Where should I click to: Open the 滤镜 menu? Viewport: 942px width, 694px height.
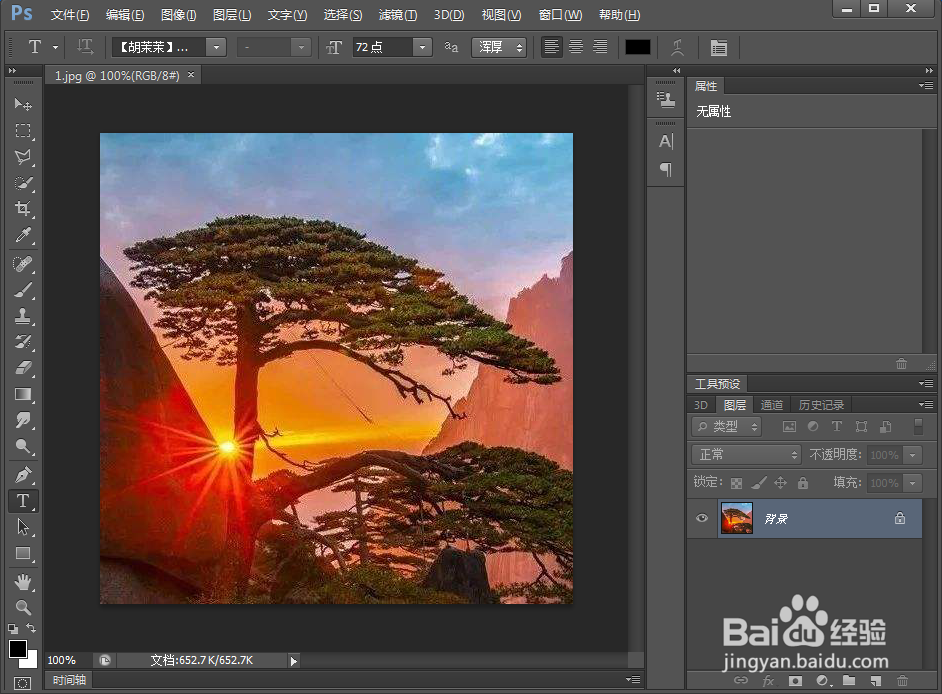pyautogui.click(x=398, y=15)
